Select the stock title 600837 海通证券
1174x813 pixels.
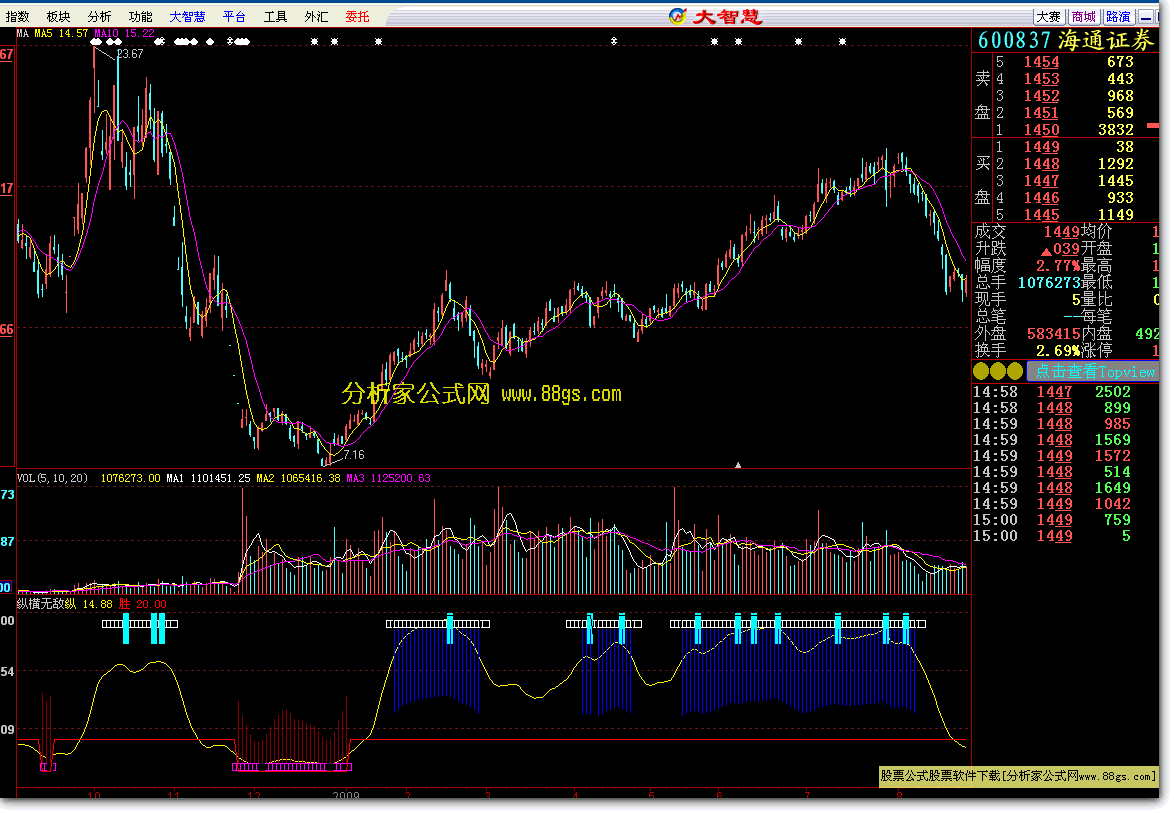(1066, 40)
